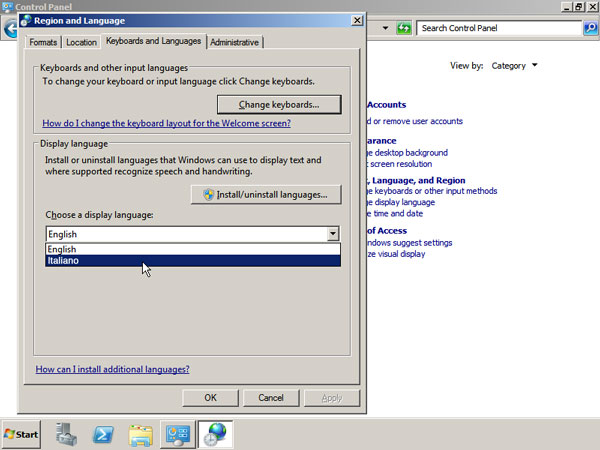600x450 pixels.
Task: Switch to the Location tab
Action: point(81,42)
